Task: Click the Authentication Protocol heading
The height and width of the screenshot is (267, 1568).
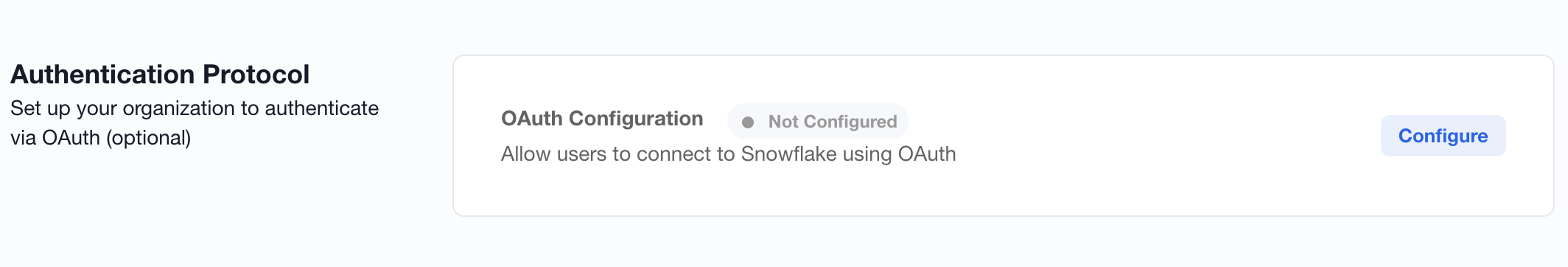Action: (x=160, y=74)
